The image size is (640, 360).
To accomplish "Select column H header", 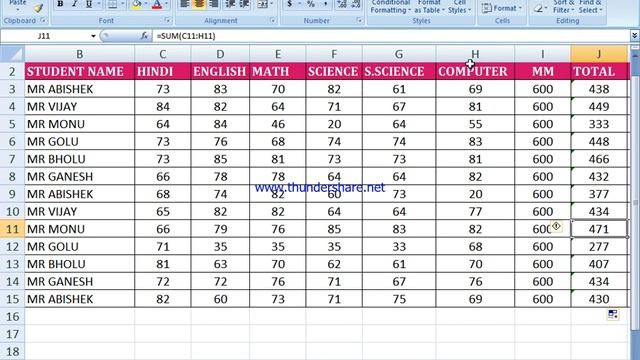I will click(x=475, y=54).
